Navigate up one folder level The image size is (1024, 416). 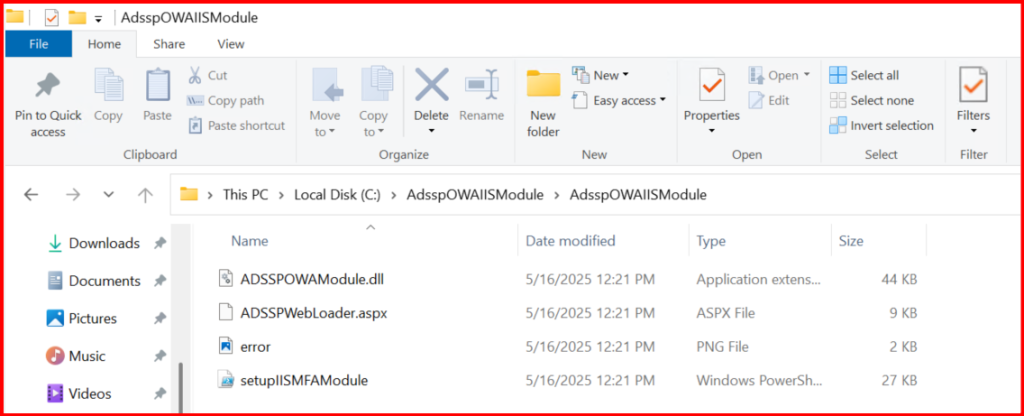point(145,195)
